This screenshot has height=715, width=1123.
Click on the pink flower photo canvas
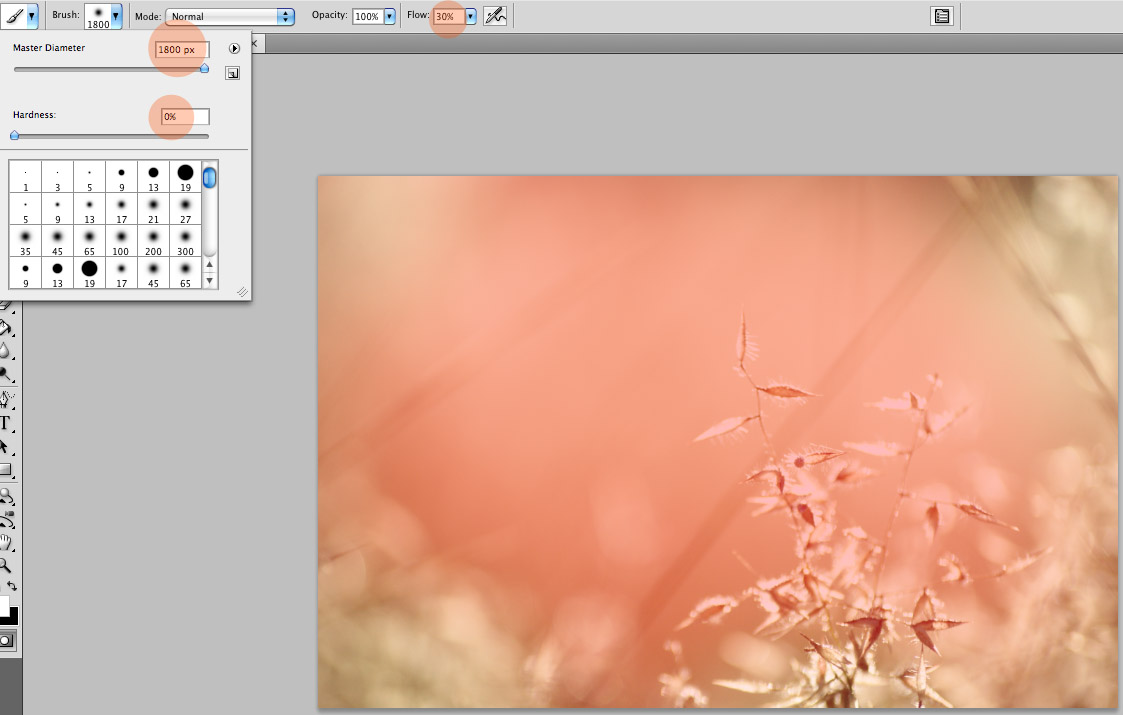(x=718, y=442)
